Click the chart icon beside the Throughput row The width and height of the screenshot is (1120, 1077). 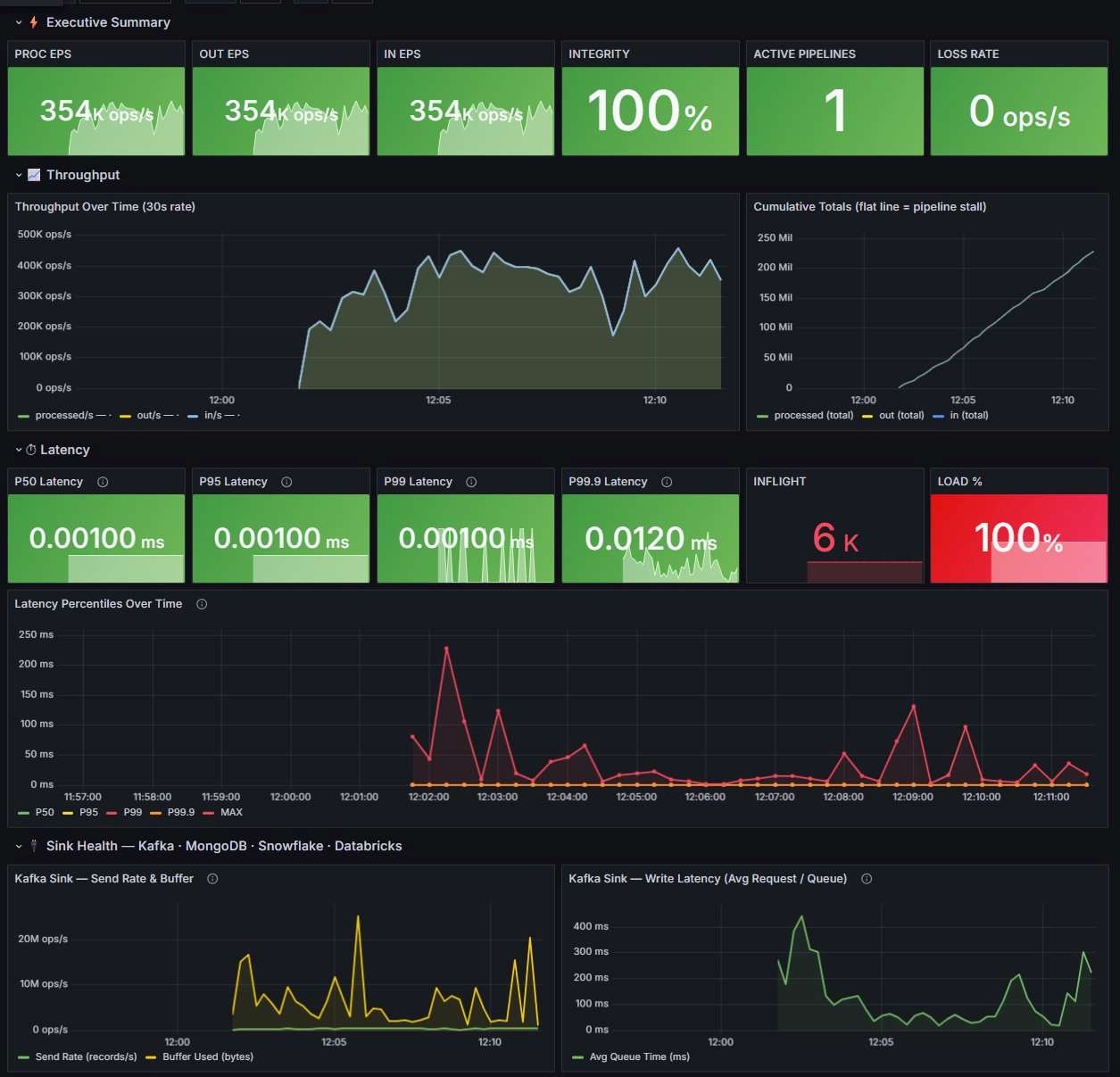coord(34,175)
